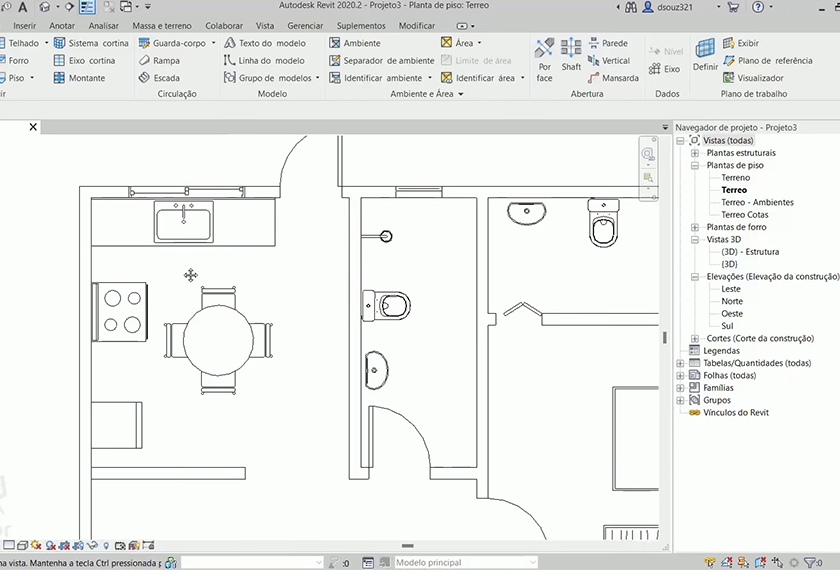
Task: Collapse the Elevações tree node
Action: click(695, 277)
